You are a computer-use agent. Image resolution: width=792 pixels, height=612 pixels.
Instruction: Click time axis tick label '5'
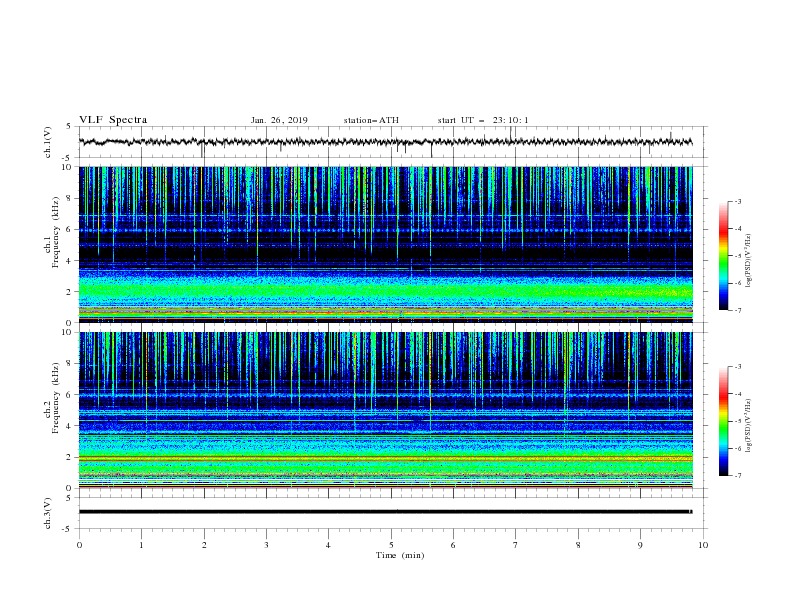pyautogui.click(x=391, y=545)
